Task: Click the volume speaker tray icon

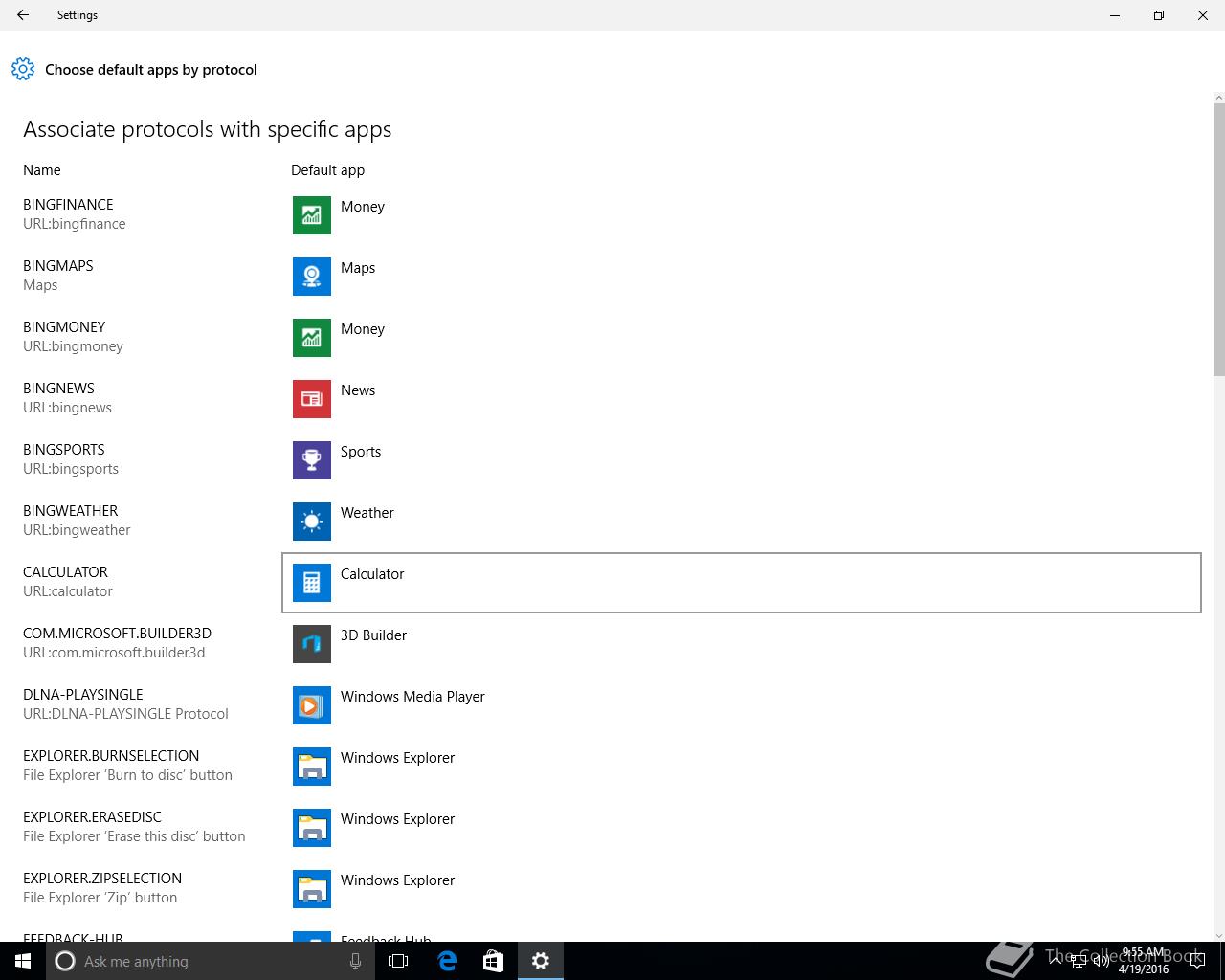Action: [x=1102, y=961]
